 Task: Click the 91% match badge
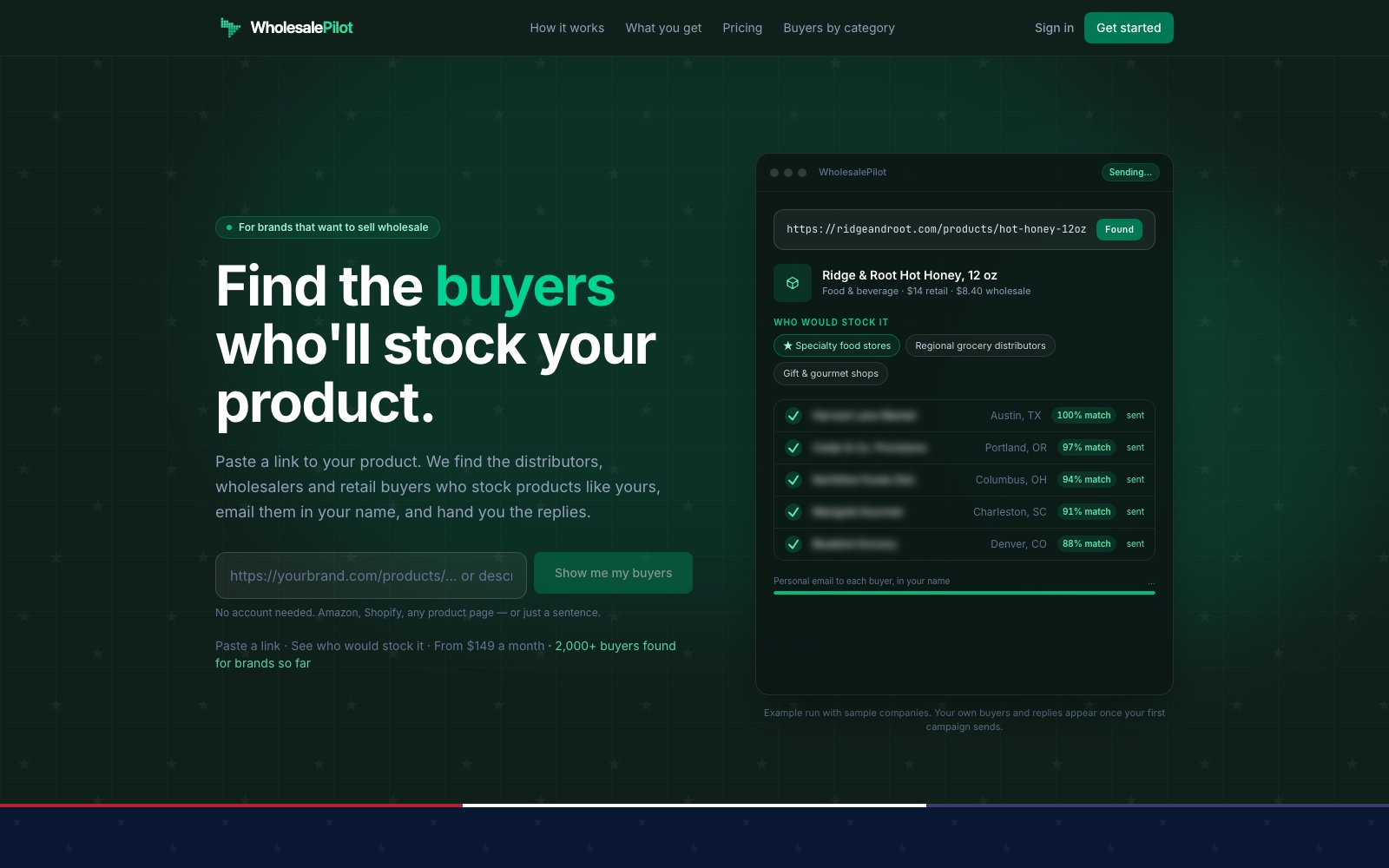click(1086, 512)
